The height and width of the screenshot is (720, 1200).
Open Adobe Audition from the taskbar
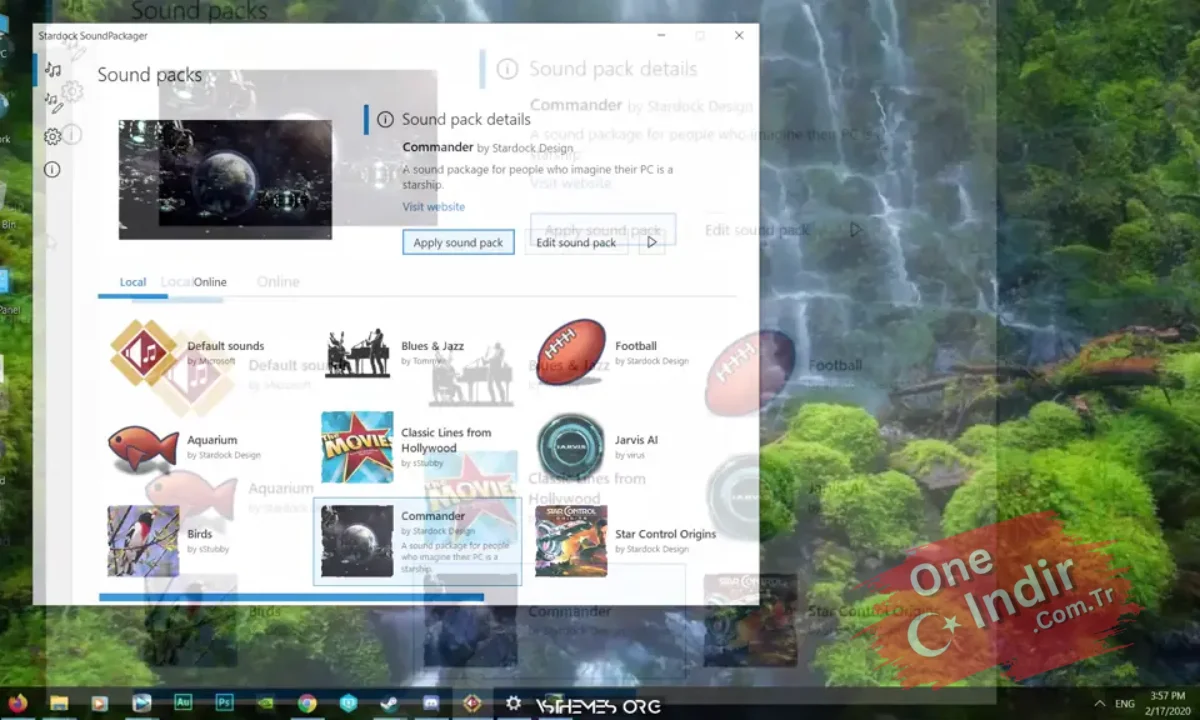[183, 703]
